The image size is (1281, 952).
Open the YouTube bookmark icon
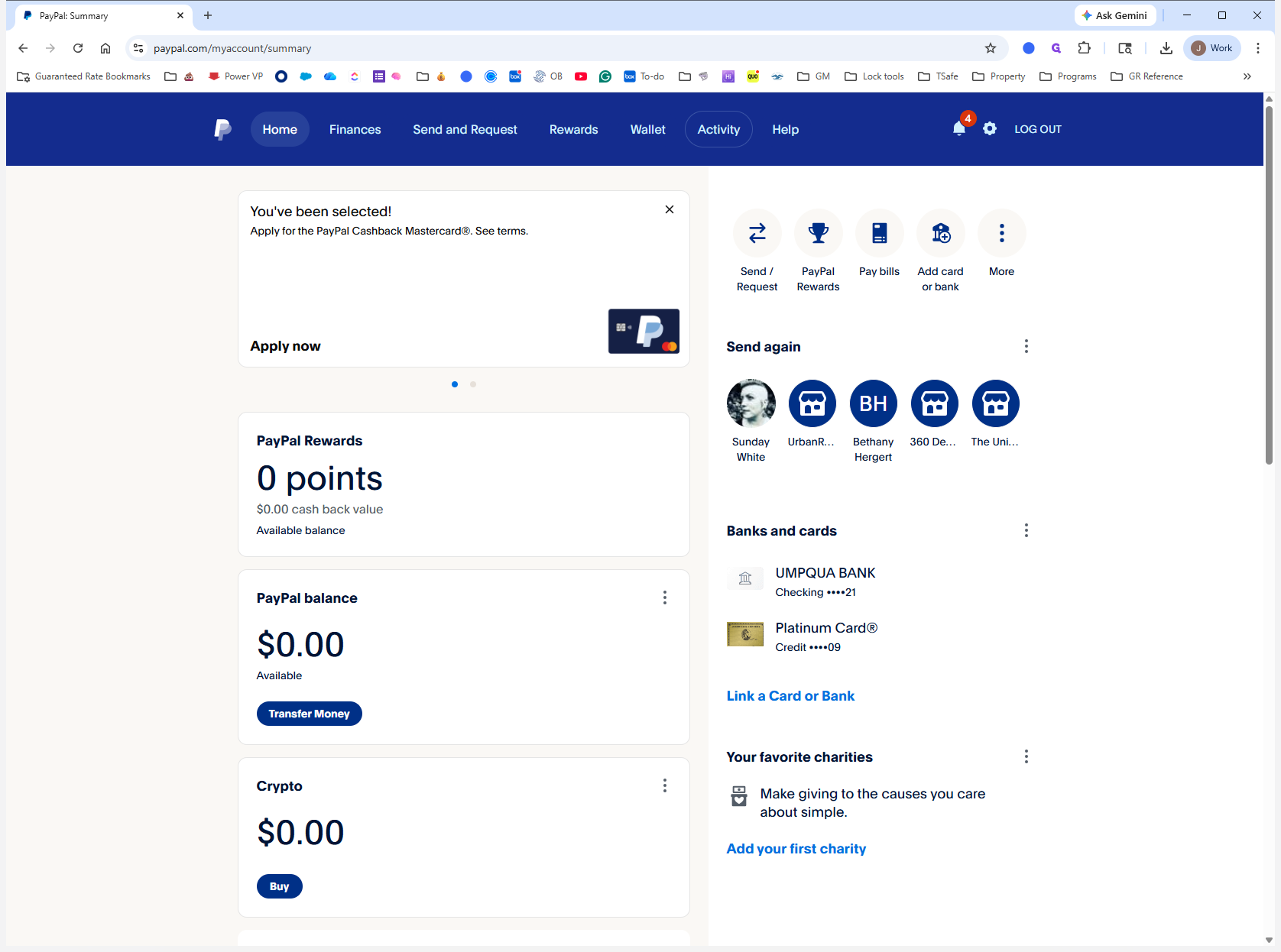tap(581, 76)
